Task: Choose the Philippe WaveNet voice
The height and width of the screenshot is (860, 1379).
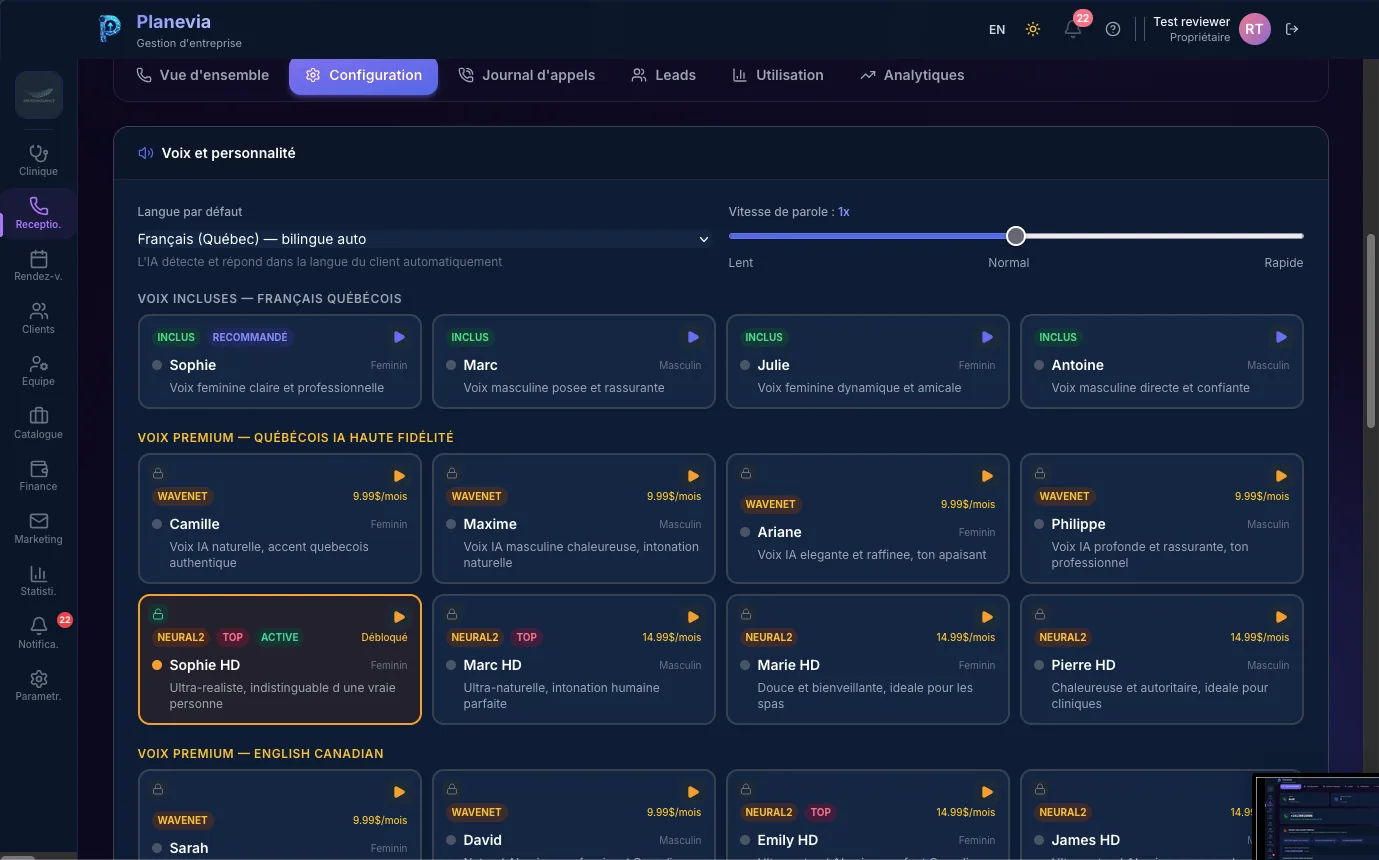Action: point(1162,519)
